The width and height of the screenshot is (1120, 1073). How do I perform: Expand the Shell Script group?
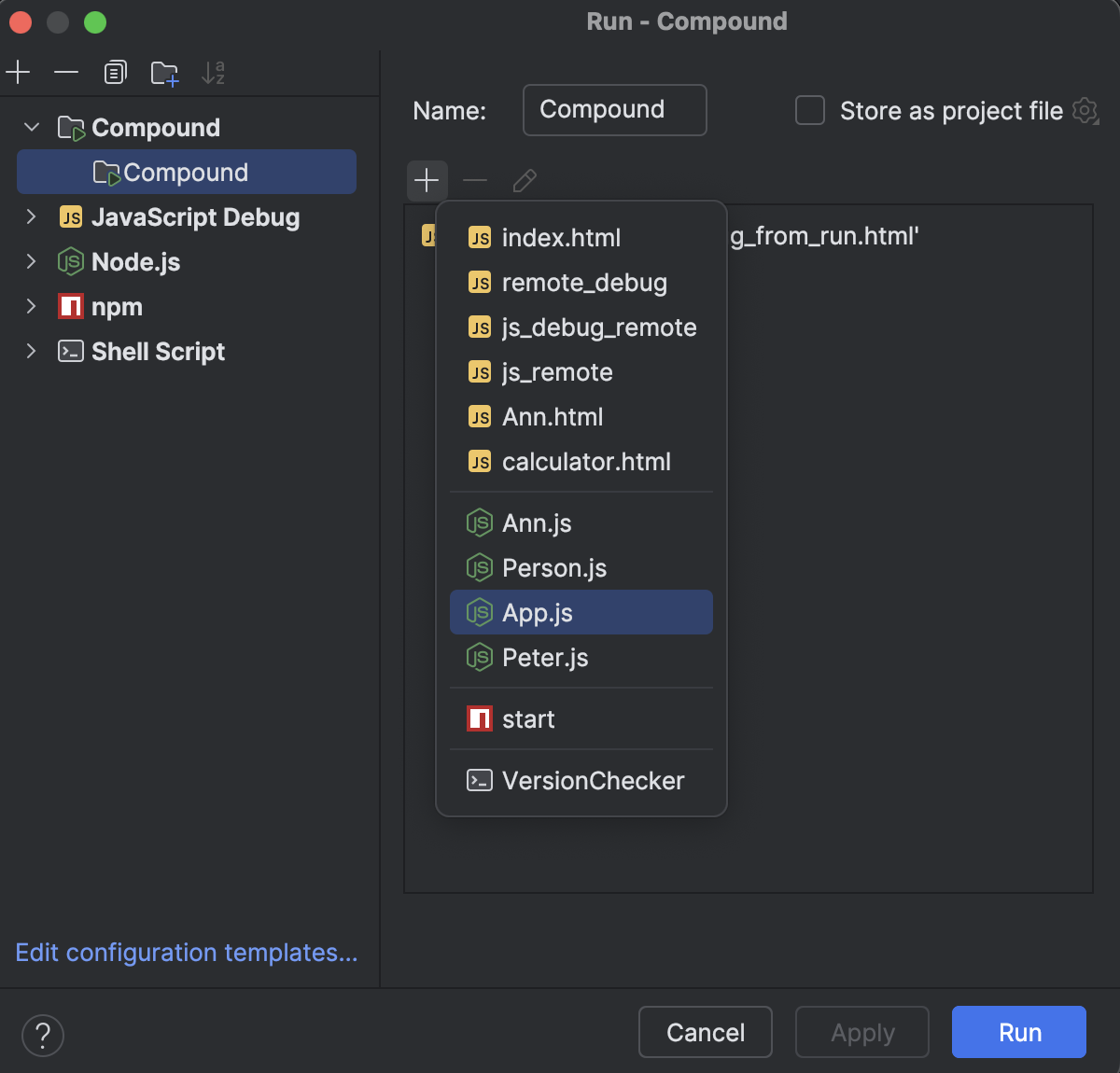point(32,352)
